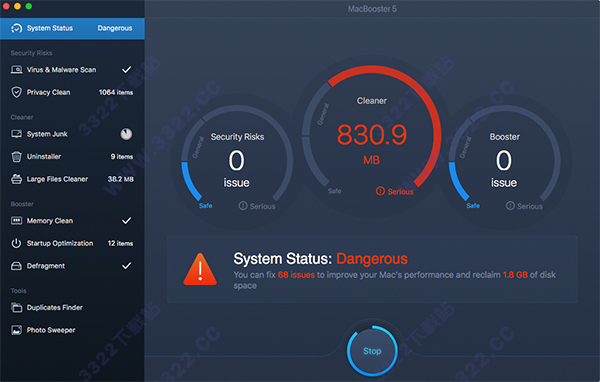Click the 1.8 GB reclaim text
Image resolution: width=600 pixels, height=382 pixels.
click(515, 275)
